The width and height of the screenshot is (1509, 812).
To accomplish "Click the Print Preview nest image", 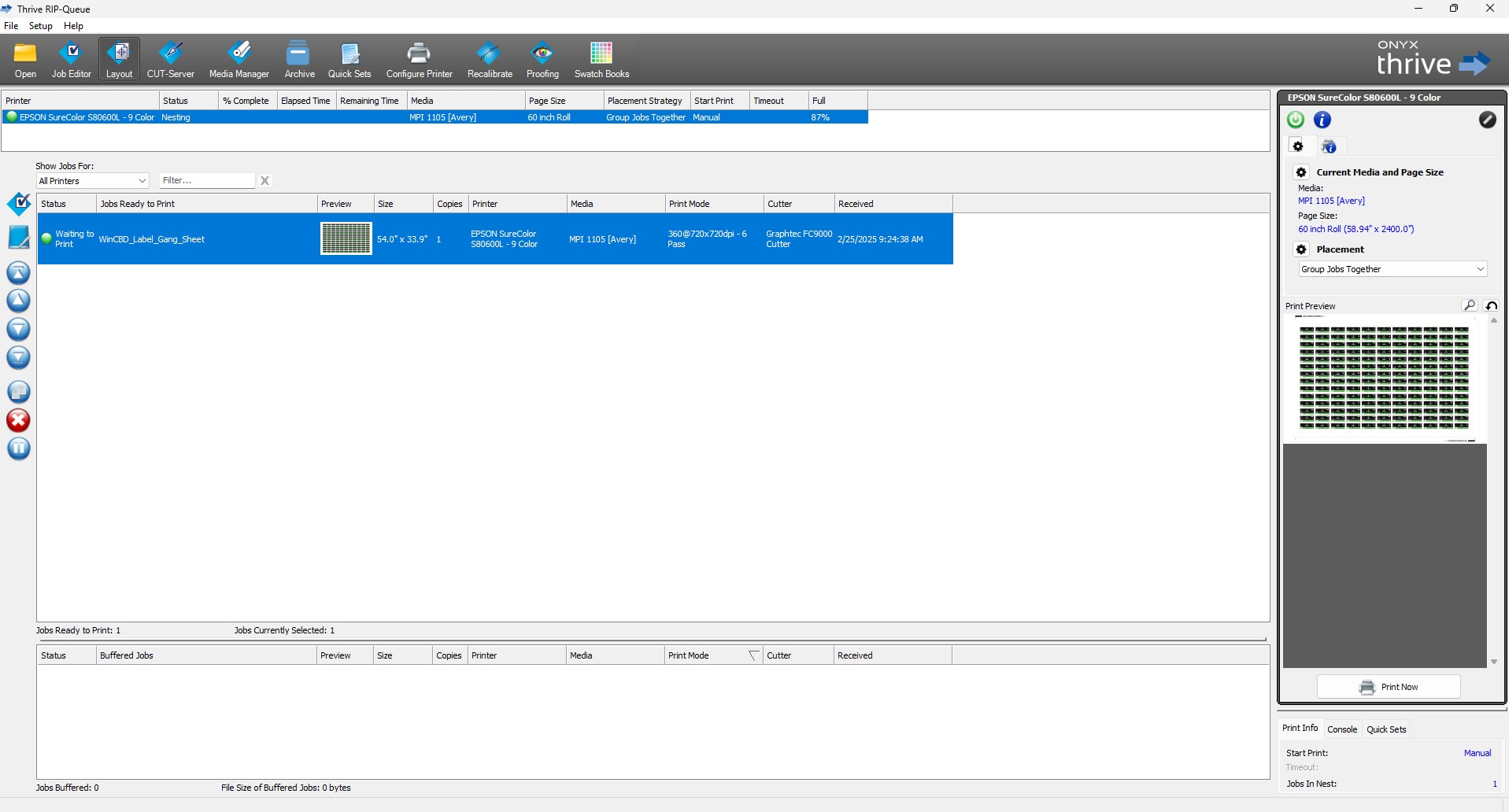I will coord(1384,378).
